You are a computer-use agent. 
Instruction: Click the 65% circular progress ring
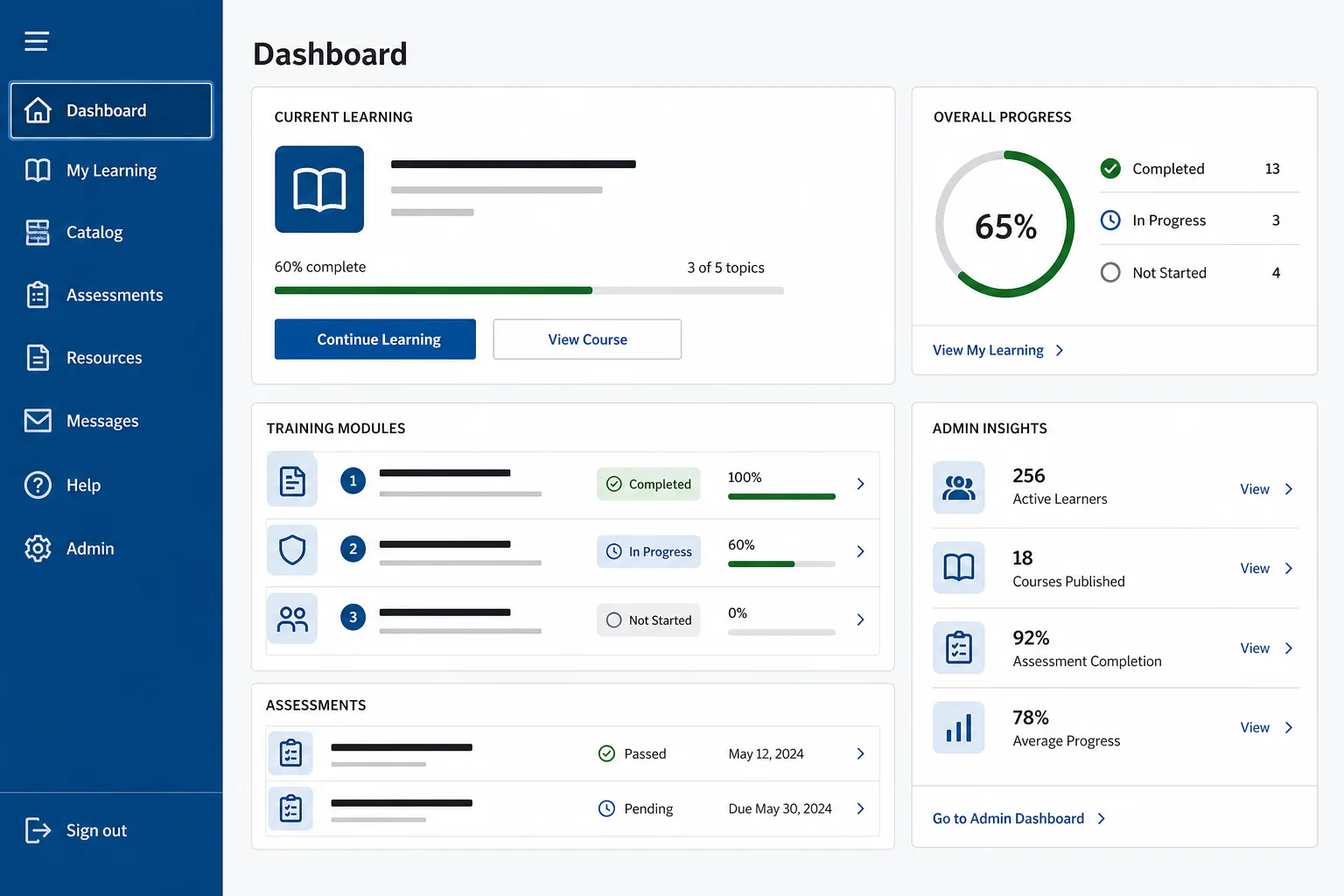1005,224
